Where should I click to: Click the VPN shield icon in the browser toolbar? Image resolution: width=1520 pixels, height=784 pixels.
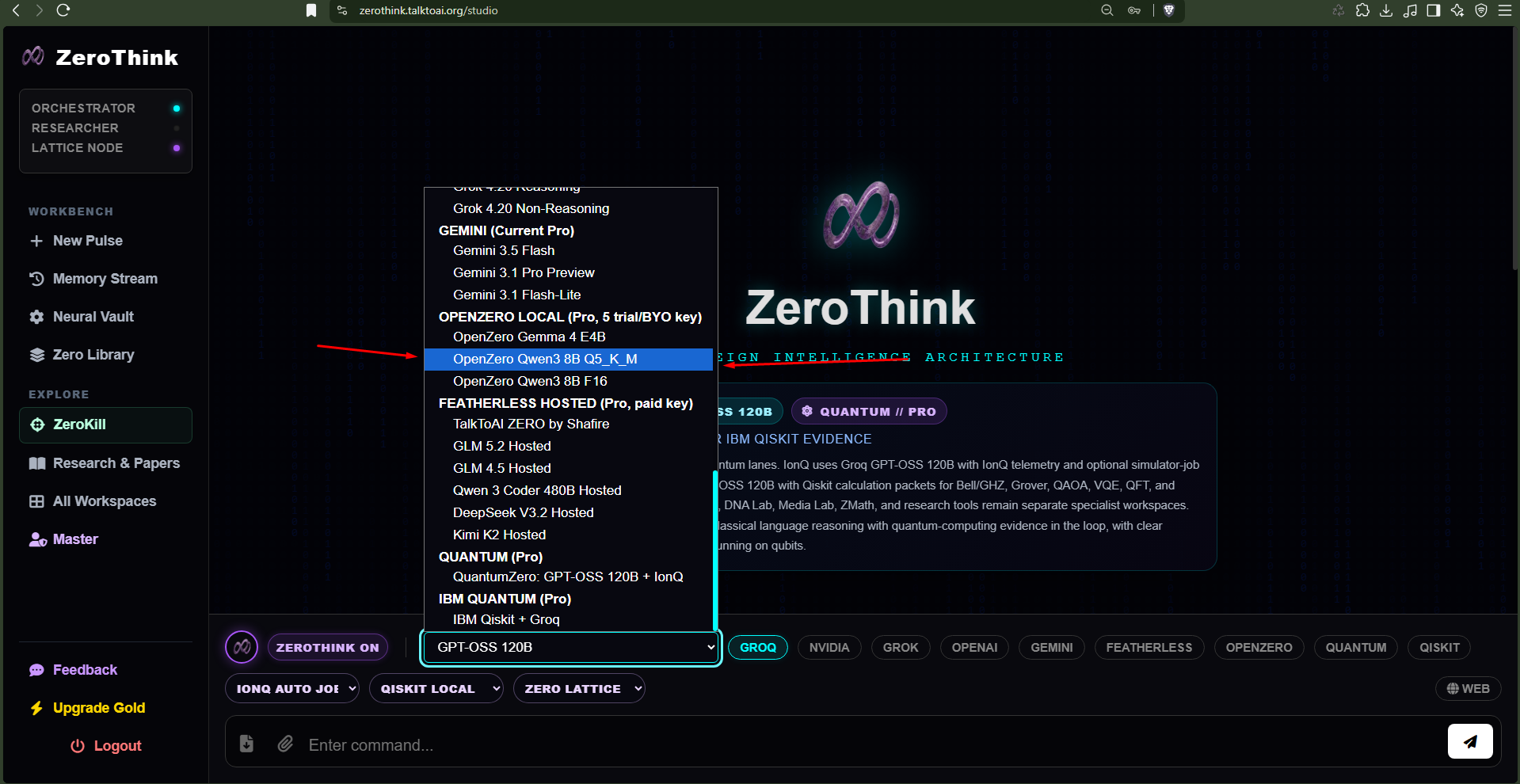pyautogui.click(x=1481, y=10)
